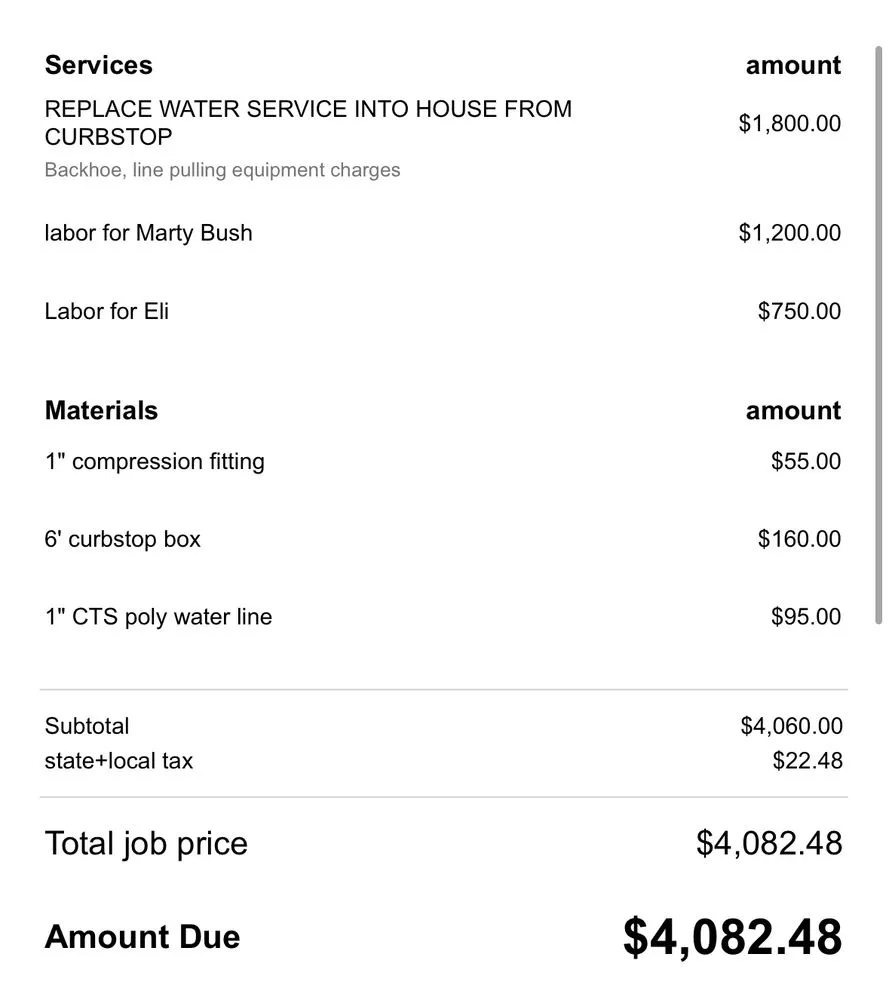Click the "Services" section heading
889x1000 pixels.
coord(98,66)
